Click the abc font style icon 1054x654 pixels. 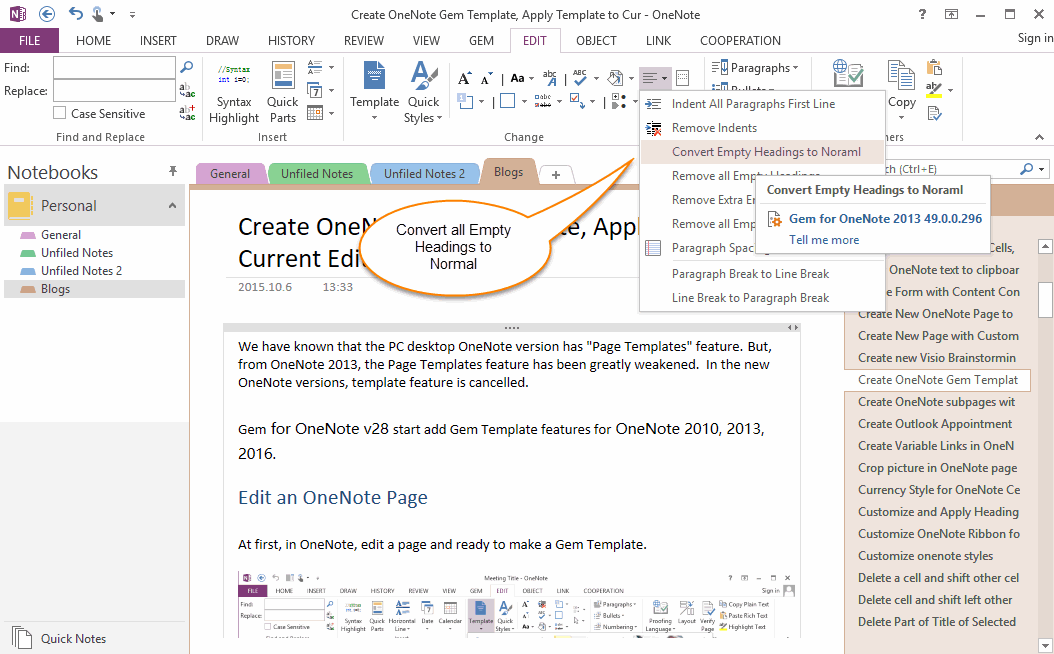[550, 78]
